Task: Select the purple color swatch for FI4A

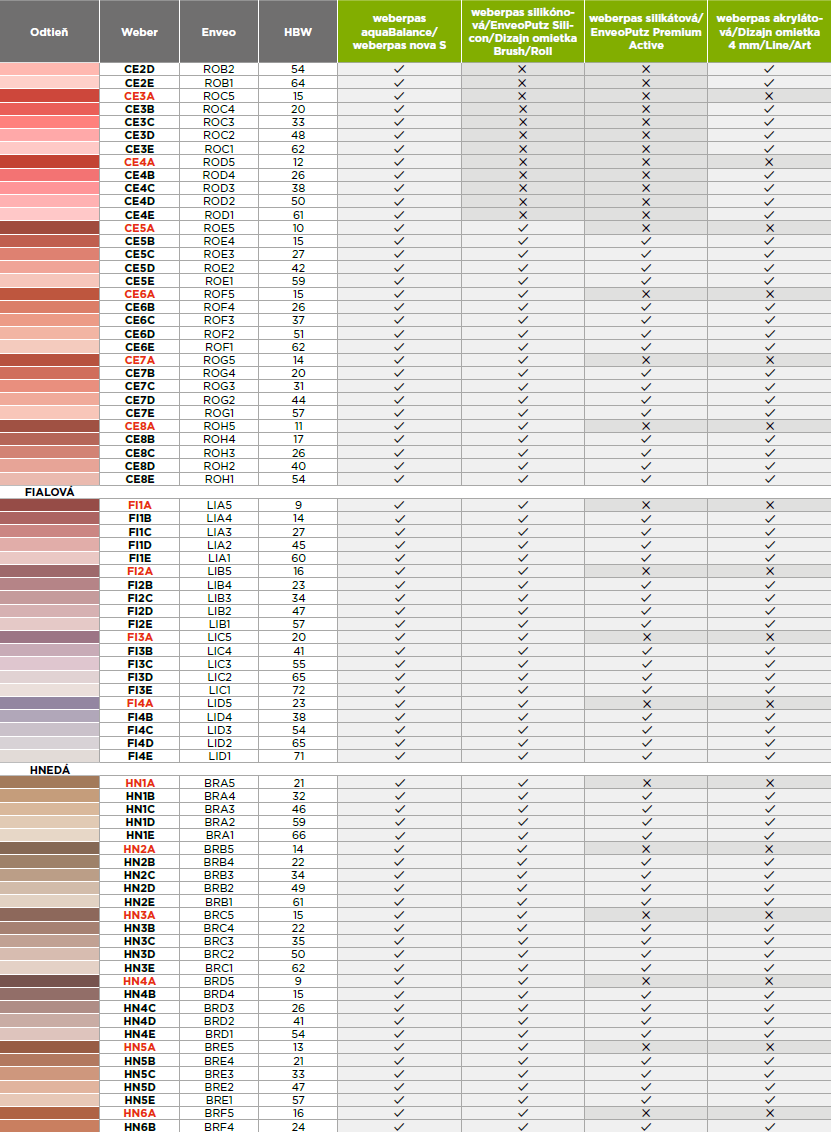Action: 49,703
